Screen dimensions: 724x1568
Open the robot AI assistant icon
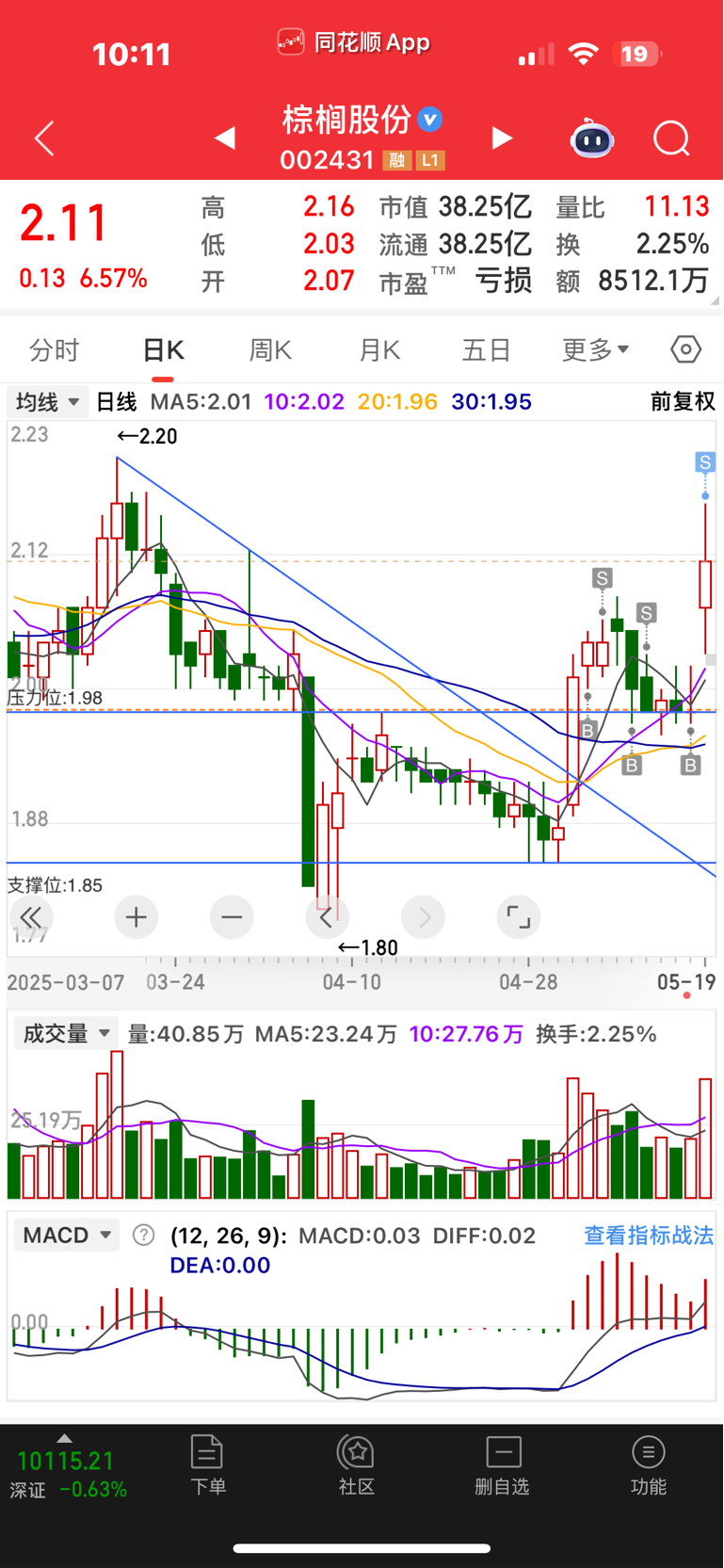(x=592, y=138)
